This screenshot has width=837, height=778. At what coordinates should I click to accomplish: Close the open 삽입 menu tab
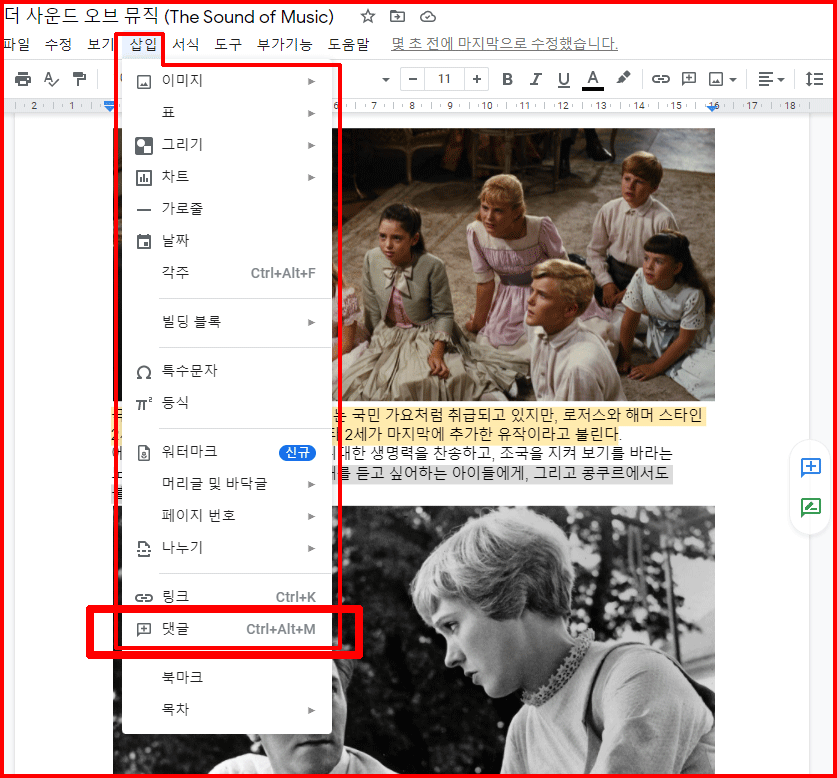143,44
